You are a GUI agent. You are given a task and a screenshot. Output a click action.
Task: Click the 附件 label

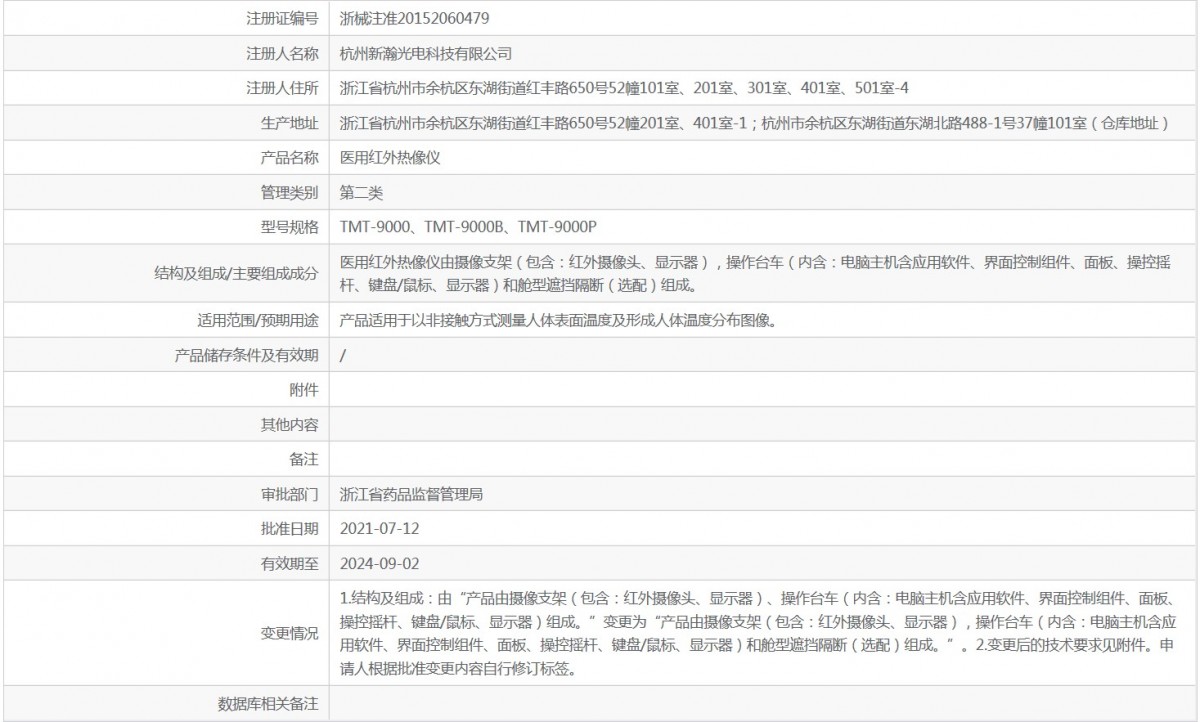(x=303, y=390)
